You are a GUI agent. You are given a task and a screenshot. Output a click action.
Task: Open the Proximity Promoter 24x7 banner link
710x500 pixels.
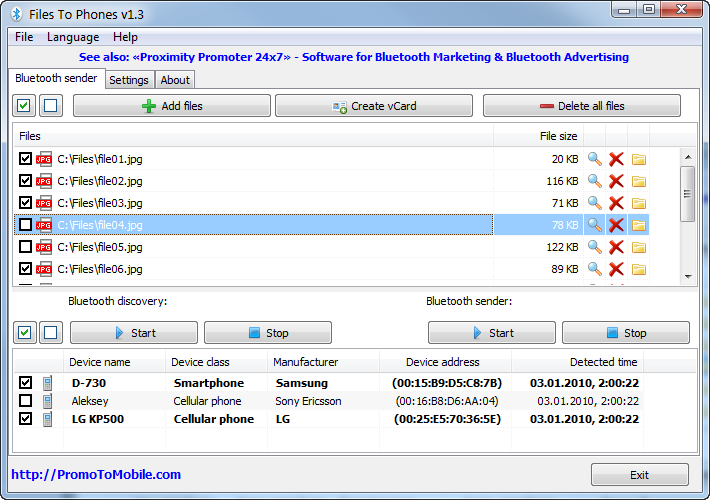[x=354, y=57]
